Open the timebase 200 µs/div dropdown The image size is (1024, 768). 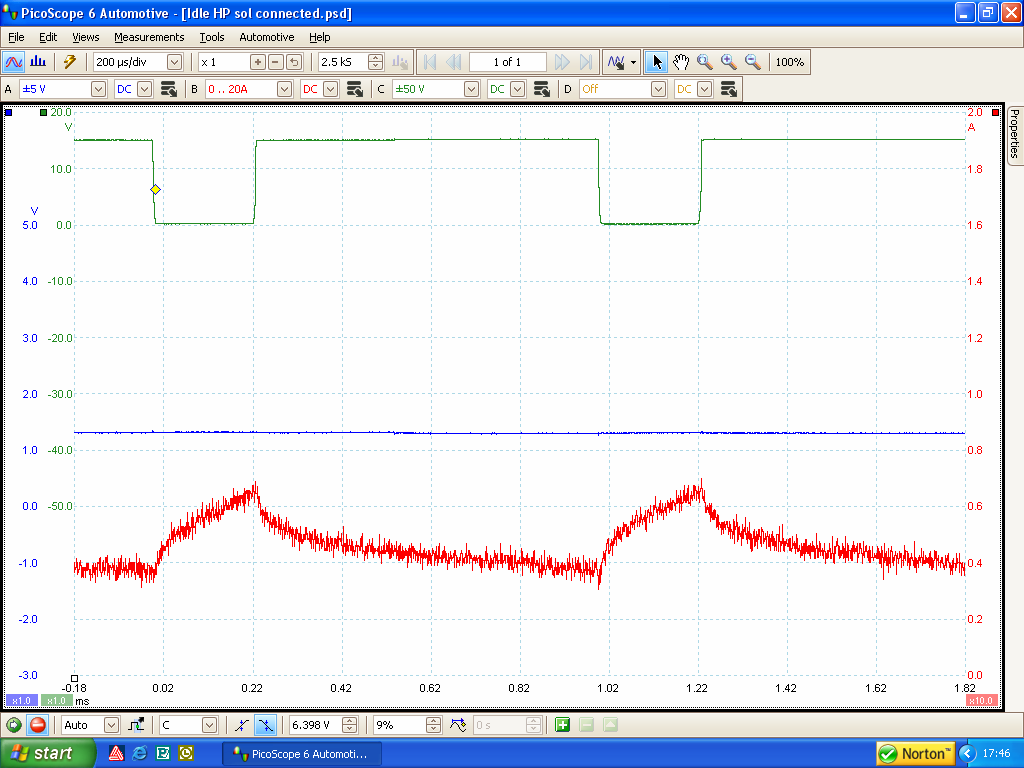point(174,62)
